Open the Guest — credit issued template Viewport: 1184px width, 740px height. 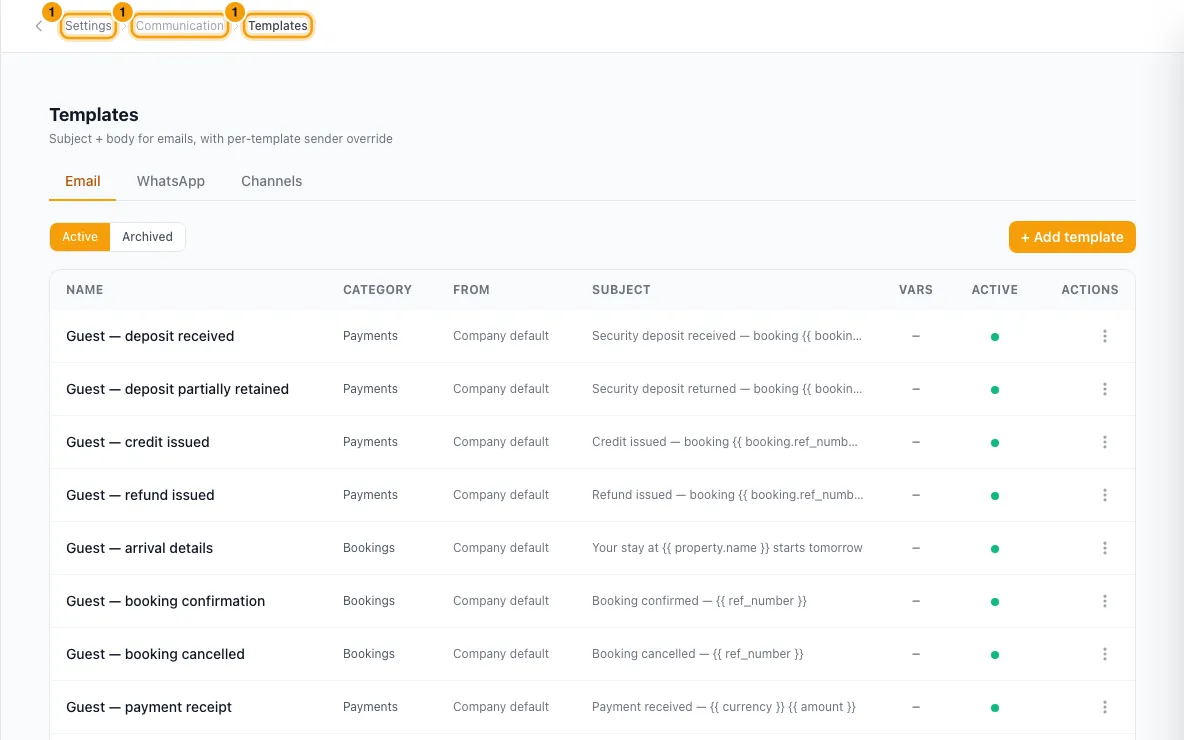pos(137,442)
